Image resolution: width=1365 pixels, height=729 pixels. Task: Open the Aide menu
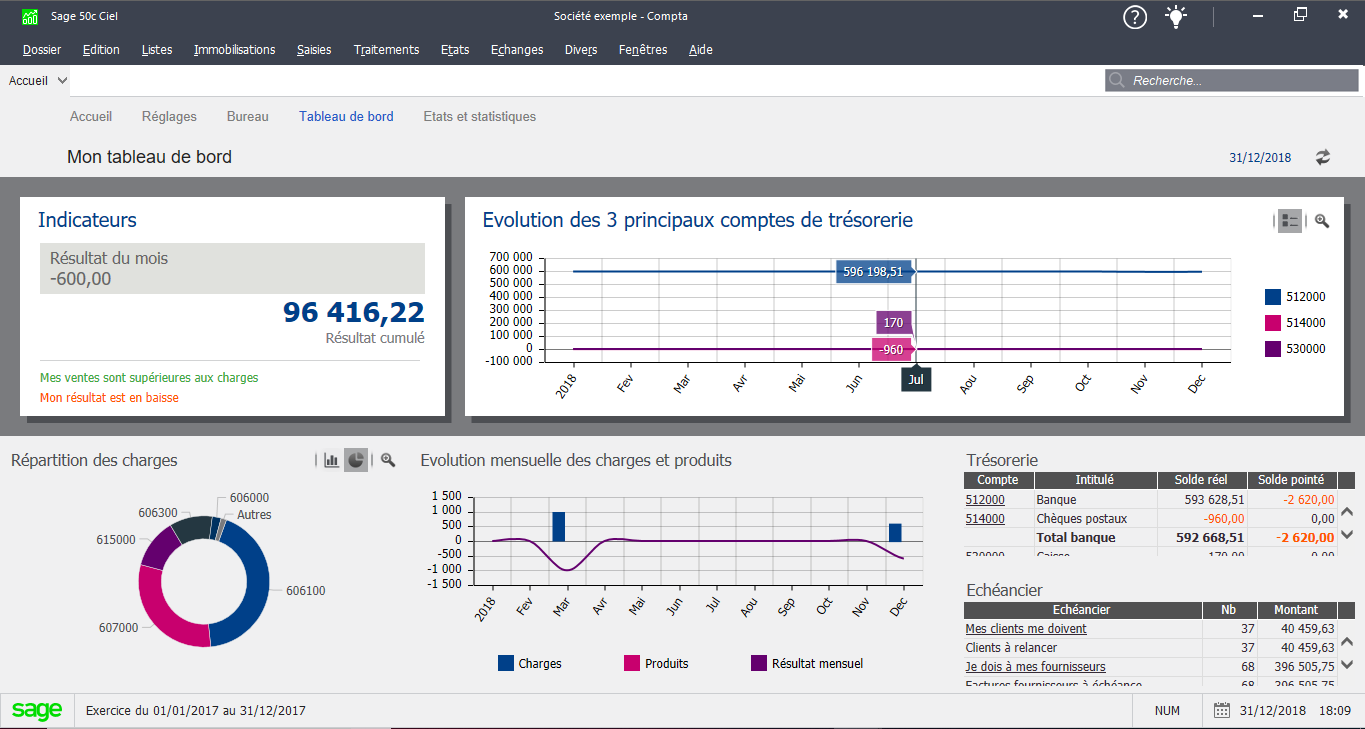pyautogui.click(x=701, y=50)
